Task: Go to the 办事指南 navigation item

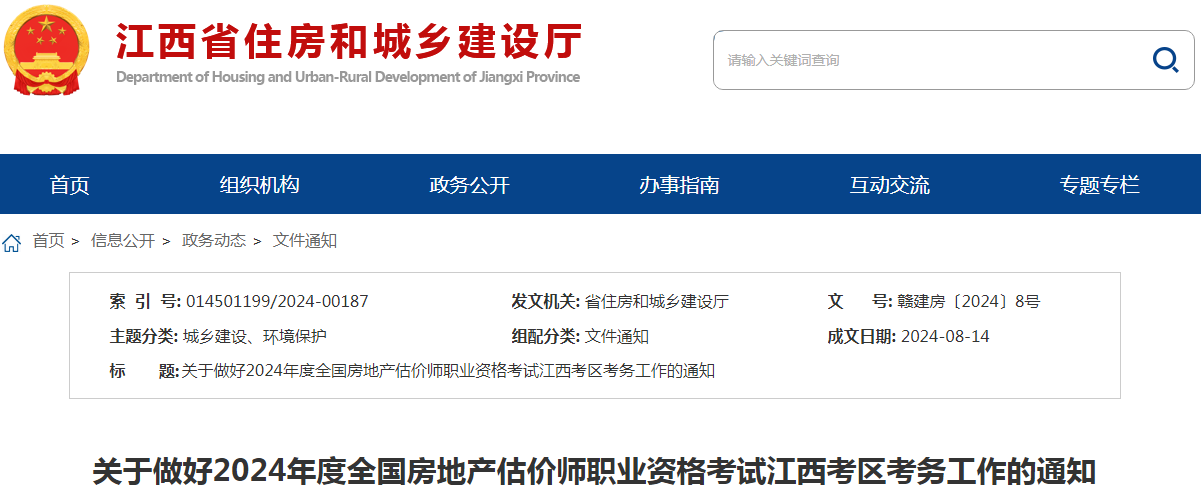Action: 680,185
